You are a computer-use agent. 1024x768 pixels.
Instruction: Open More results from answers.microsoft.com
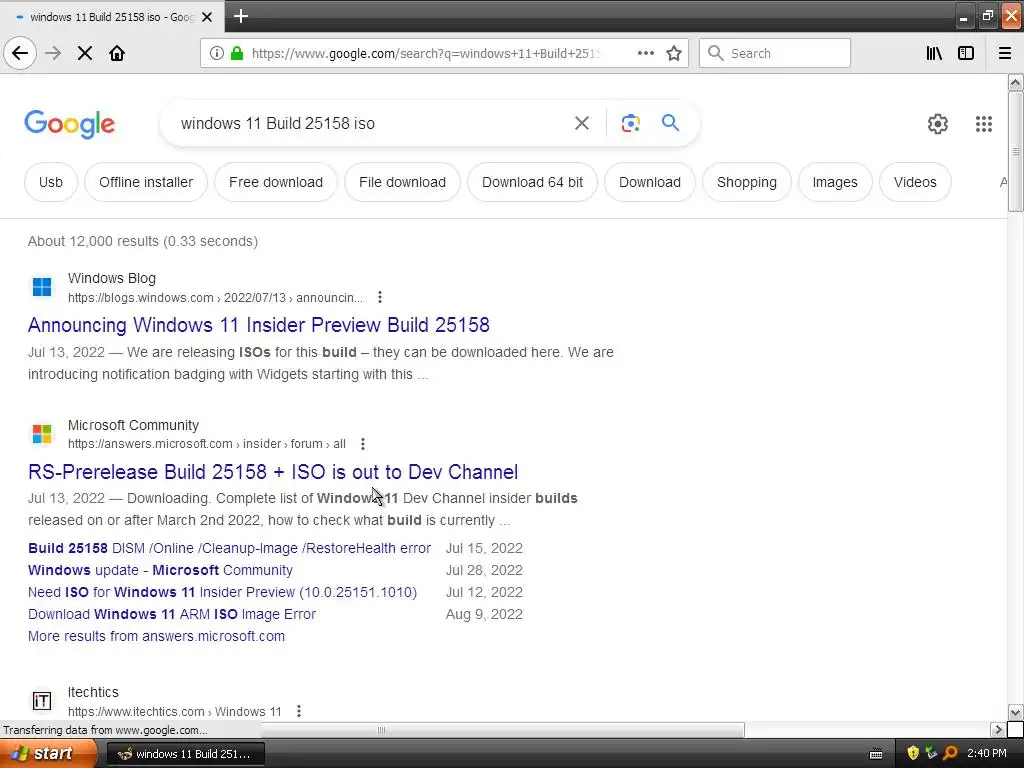(x=156, y=636)
